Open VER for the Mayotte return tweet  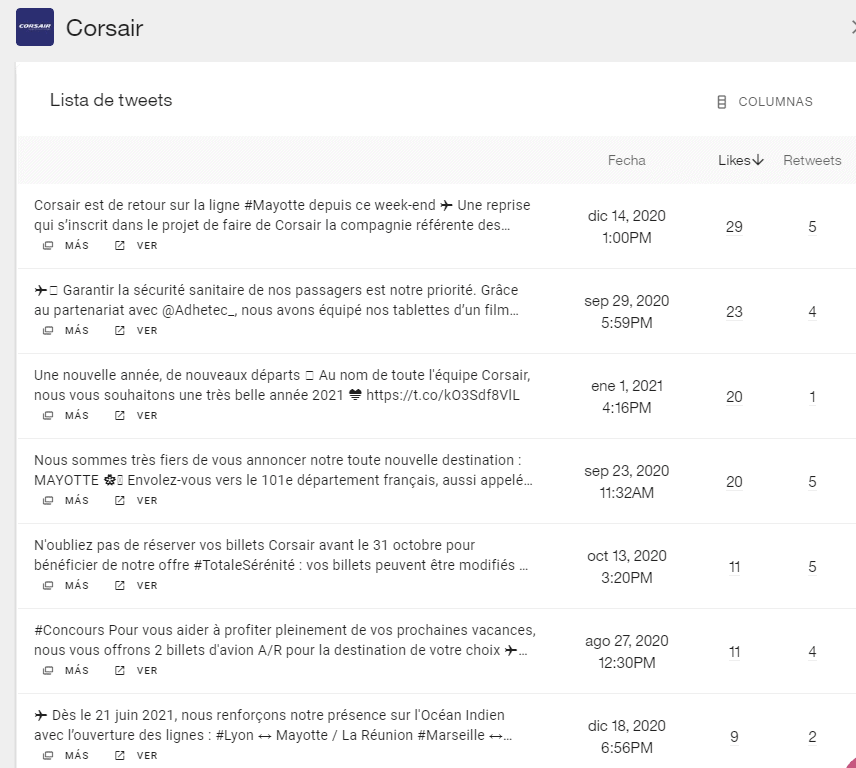click(x=136, y=246)
